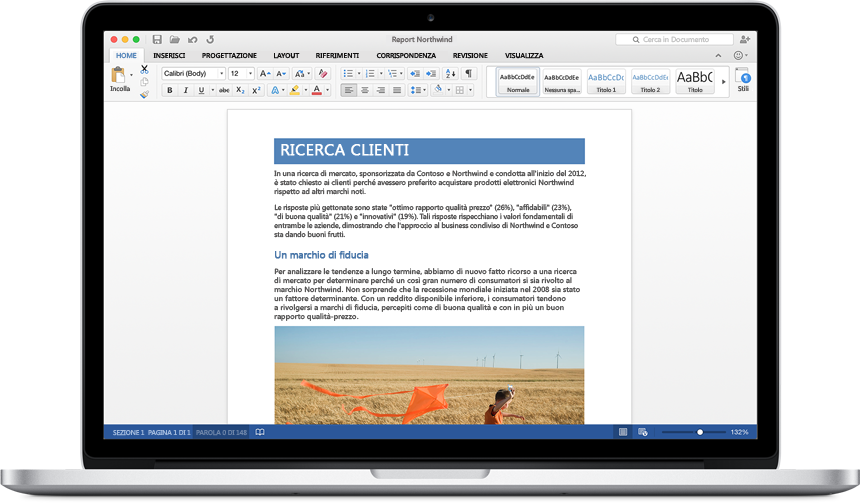Click the Save floppy disk icon

tap(157, 39)
